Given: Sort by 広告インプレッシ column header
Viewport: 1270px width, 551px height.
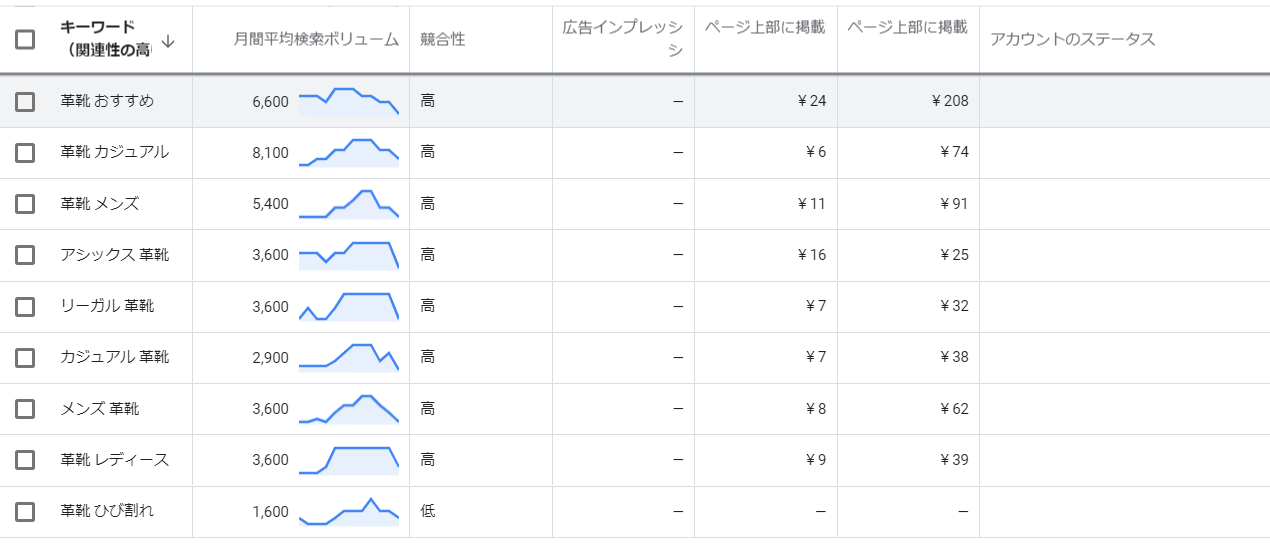Looking at the screenshot, I should [x=623, y=39].
